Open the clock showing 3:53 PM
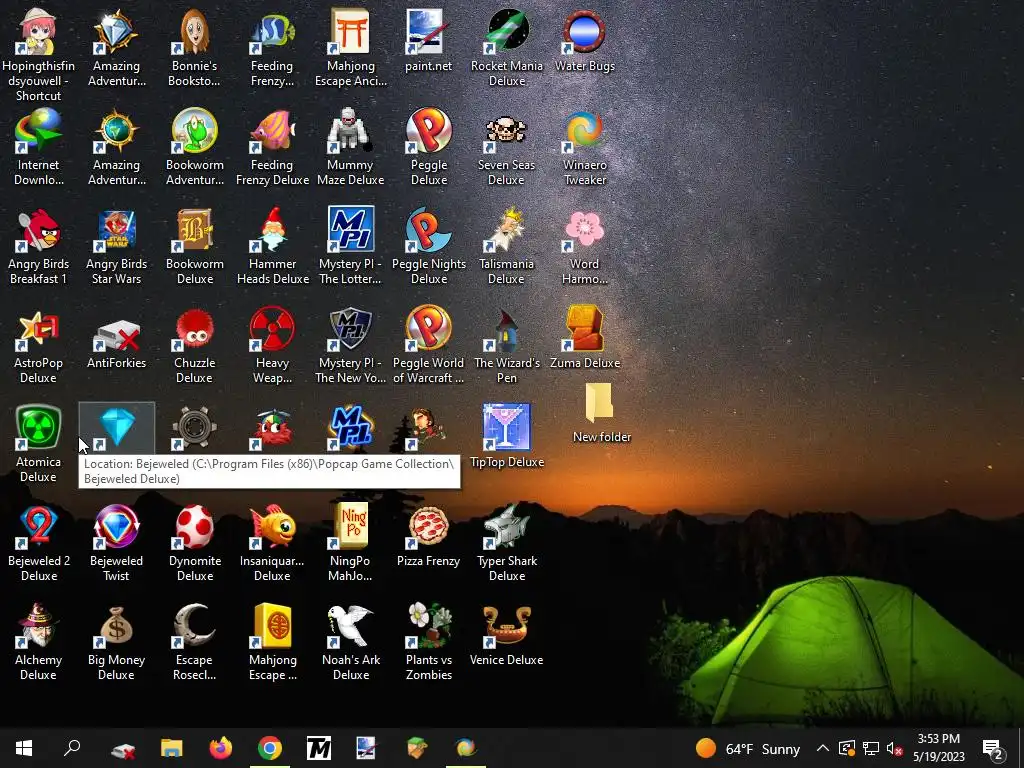Screen dimensions: 1024x768 [938, 748]
